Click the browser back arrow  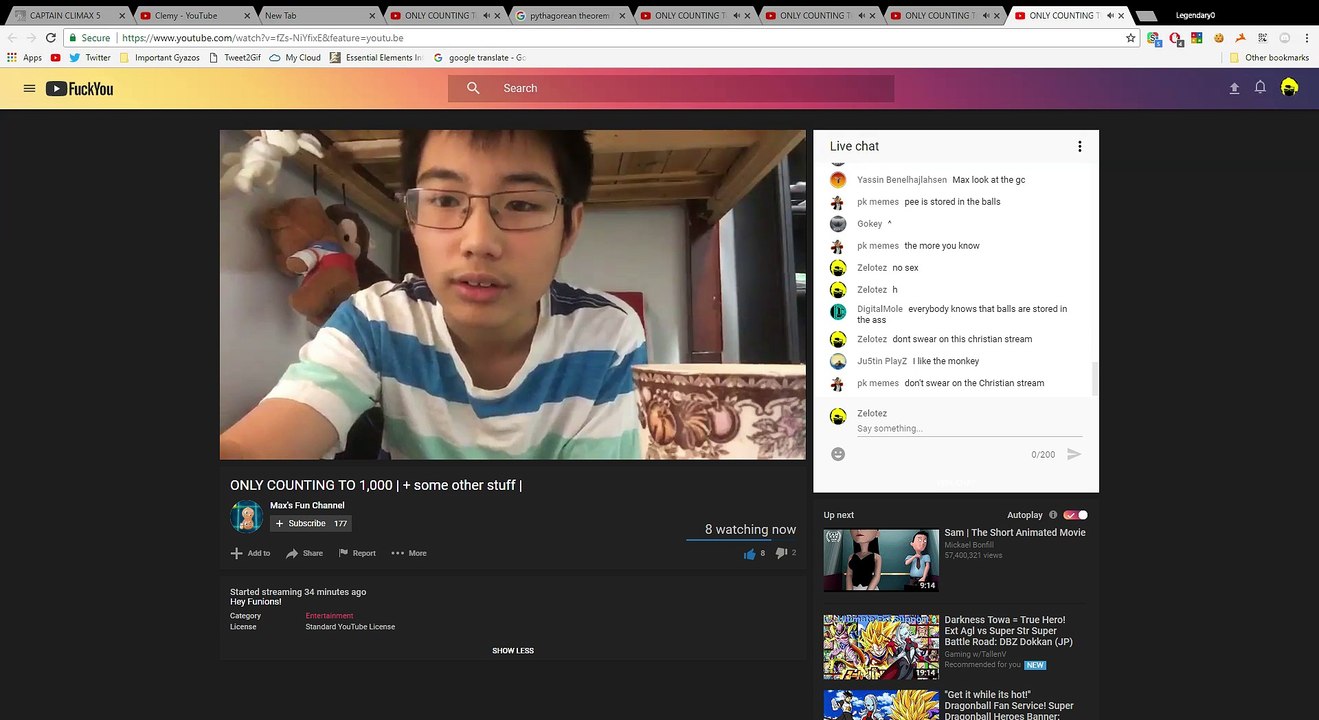tap(12, 38)
